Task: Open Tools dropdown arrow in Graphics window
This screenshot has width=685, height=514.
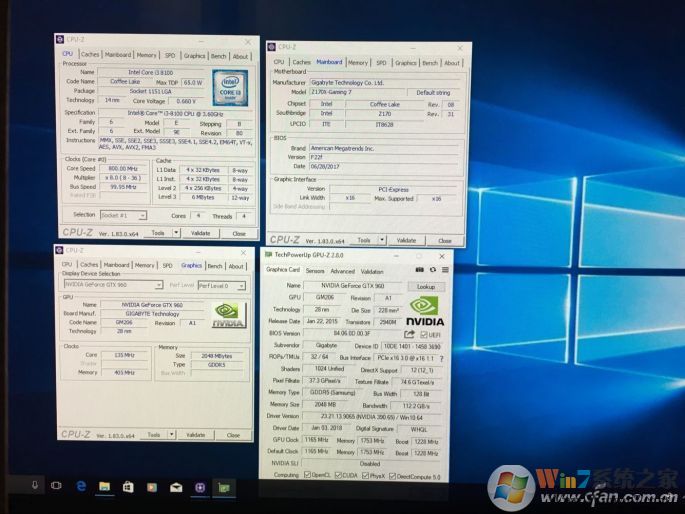Action: [x=172, y=435]
